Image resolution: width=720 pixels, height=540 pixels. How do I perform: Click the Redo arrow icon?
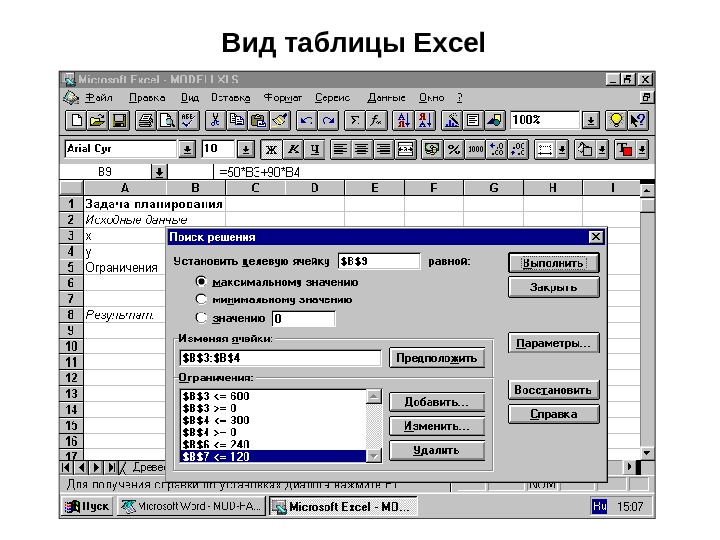click(328, 121)
